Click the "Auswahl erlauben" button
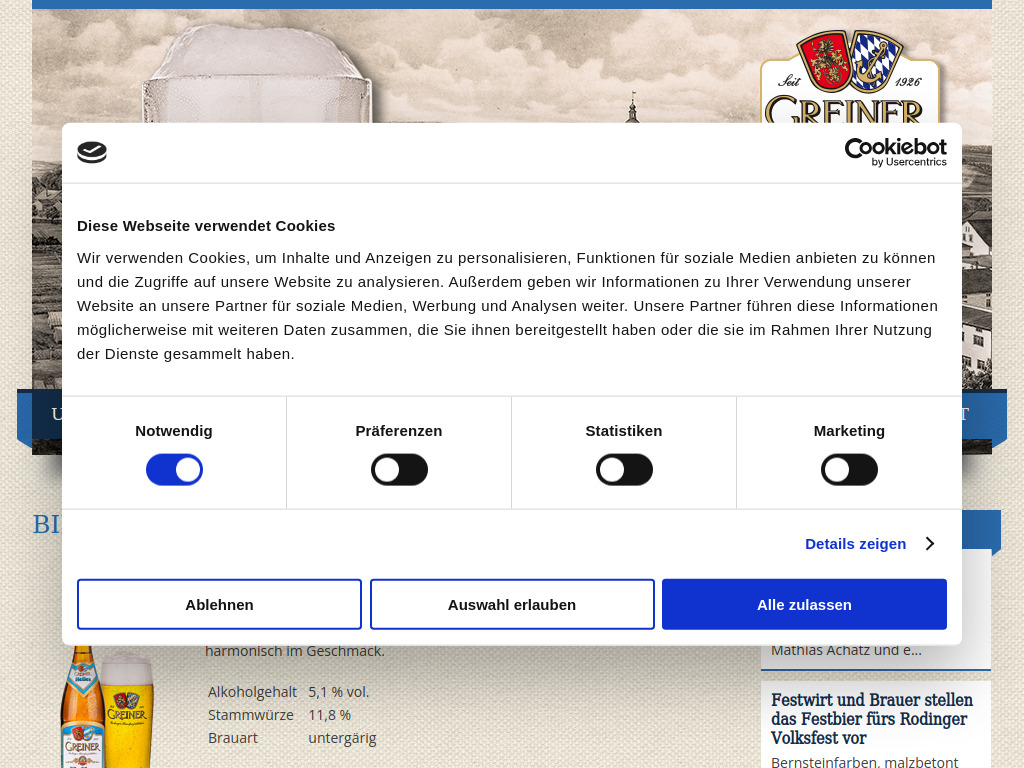This screenshot has height=768, width=1024. (x=512, y=604)
